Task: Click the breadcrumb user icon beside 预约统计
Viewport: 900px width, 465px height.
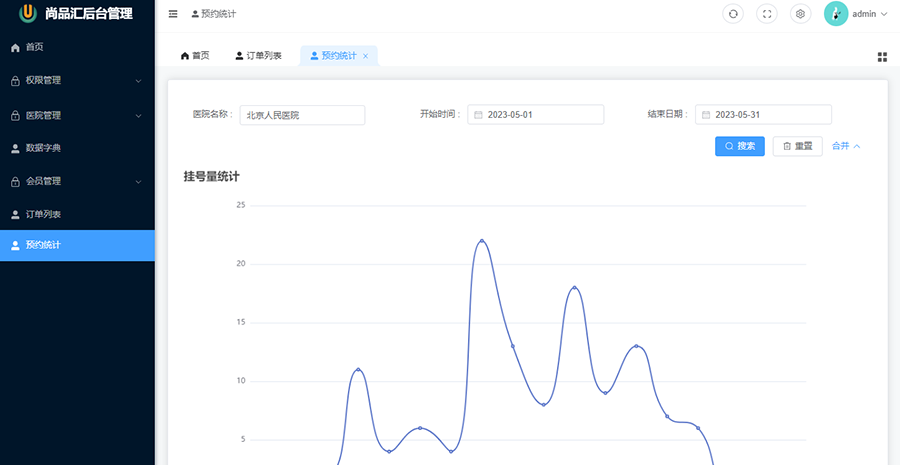Action: tap(195, 14)
